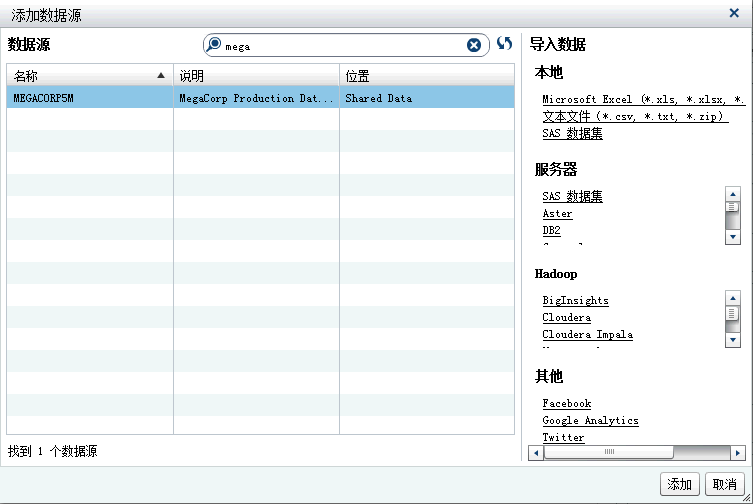Import from DB2 server
753x504 pixels.
[551, 230]
